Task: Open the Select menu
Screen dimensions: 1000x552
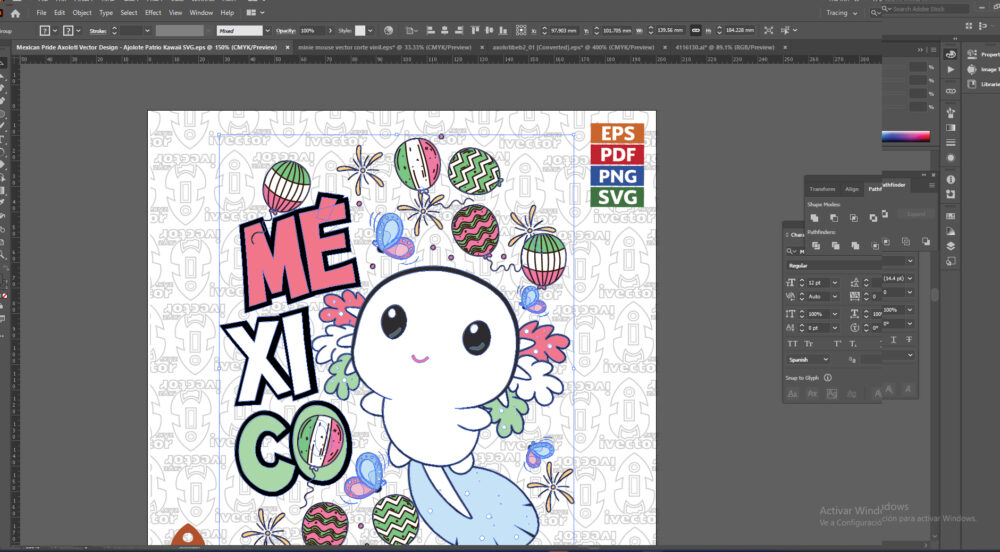Action: click(129, 13)
